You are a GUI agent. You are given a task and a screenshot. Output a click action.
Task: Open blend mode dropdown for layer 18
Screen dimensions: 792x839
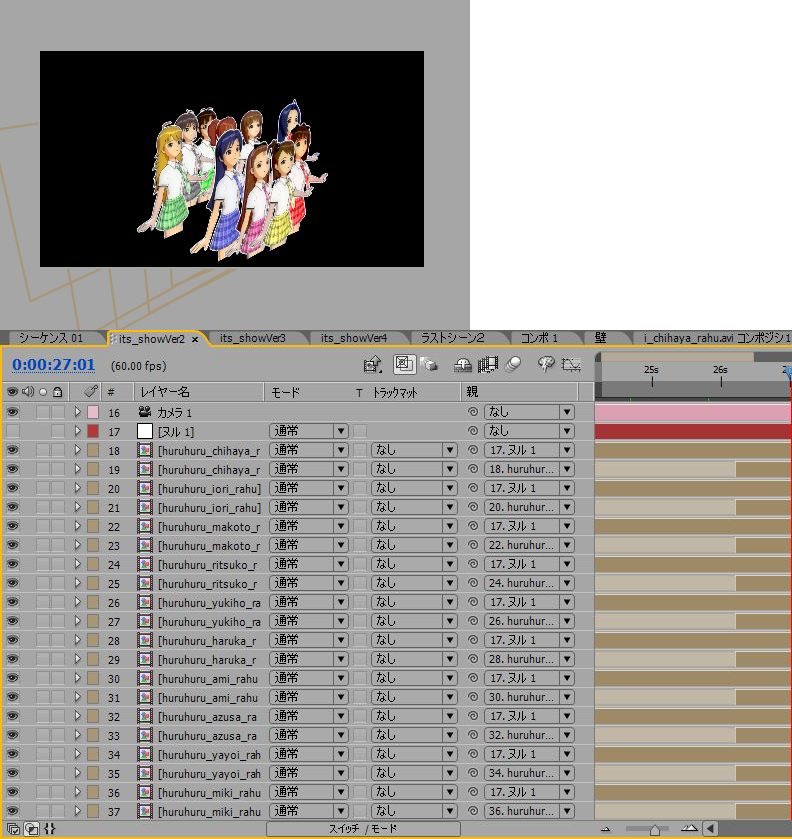pyautogui.click(x=309, y=450)
